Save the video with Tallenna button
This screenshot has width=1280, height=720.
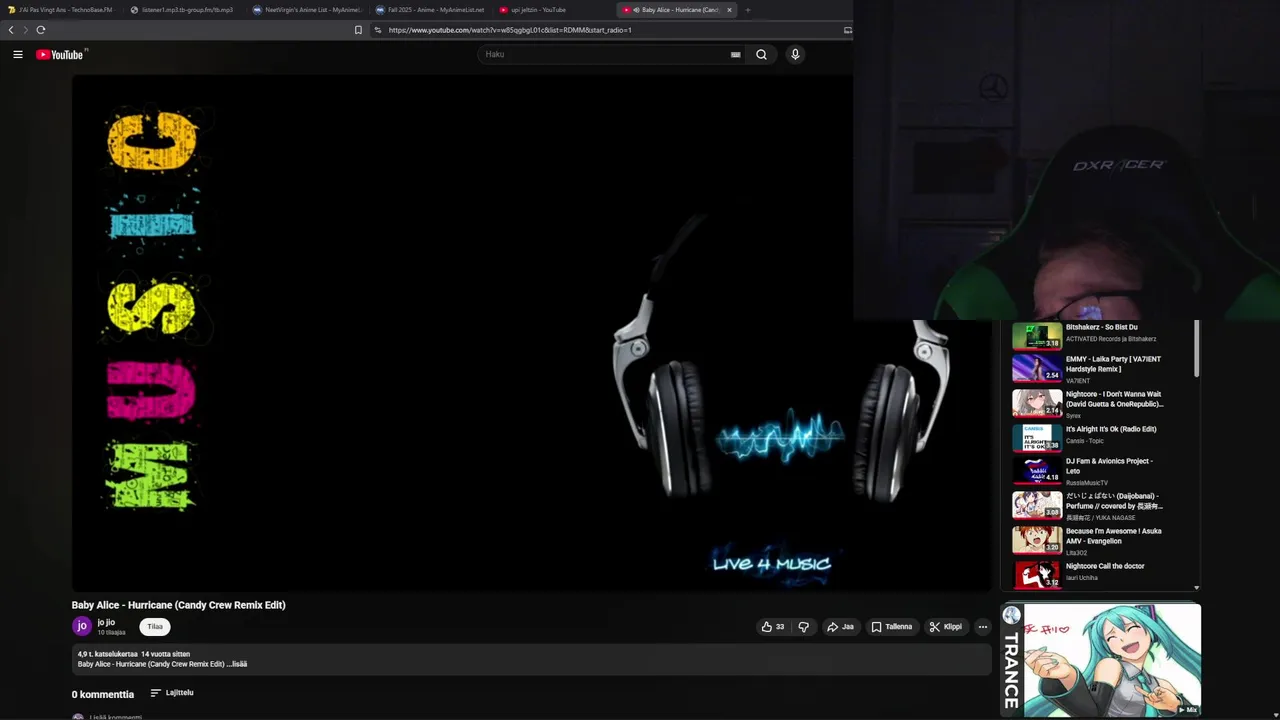(891, 627)
